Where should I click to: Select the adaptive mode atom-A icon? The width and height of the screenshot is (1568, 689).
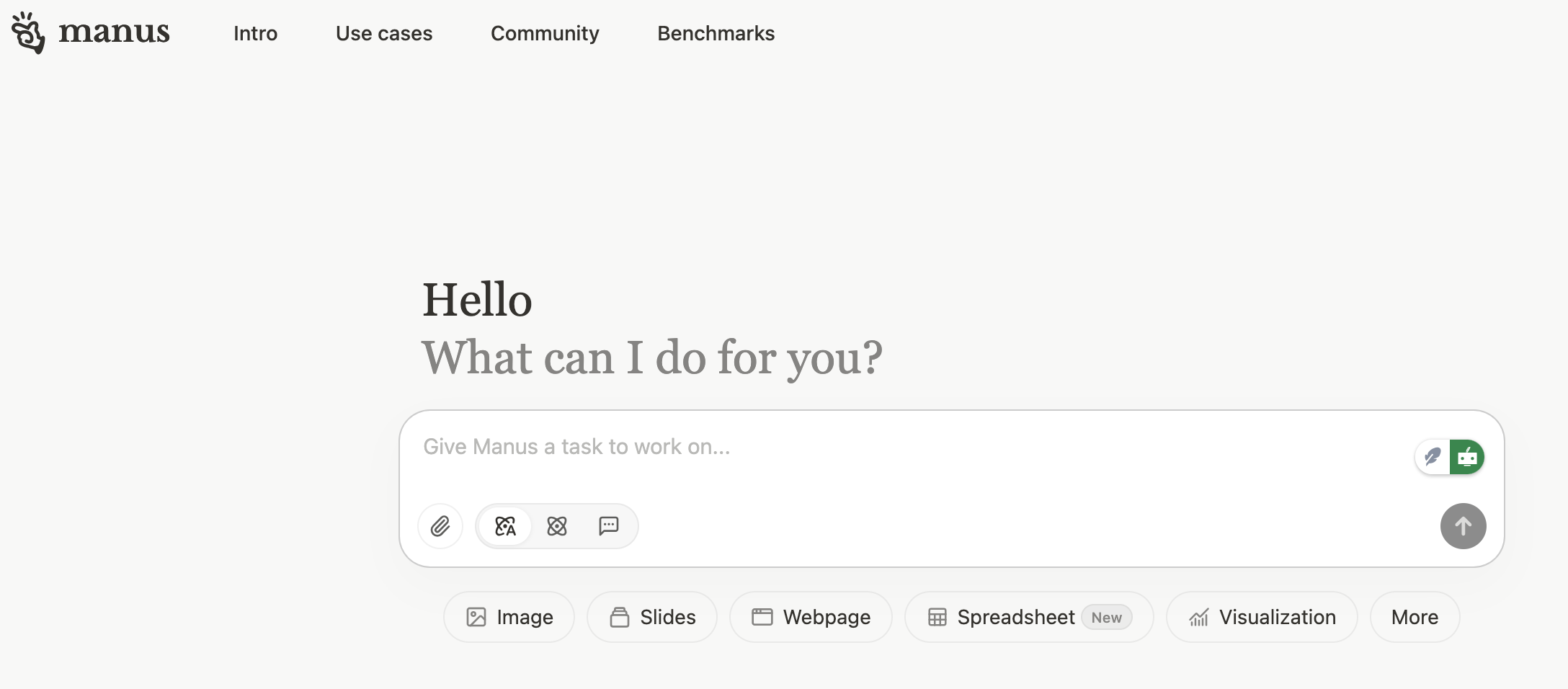[x=505, y=526]
